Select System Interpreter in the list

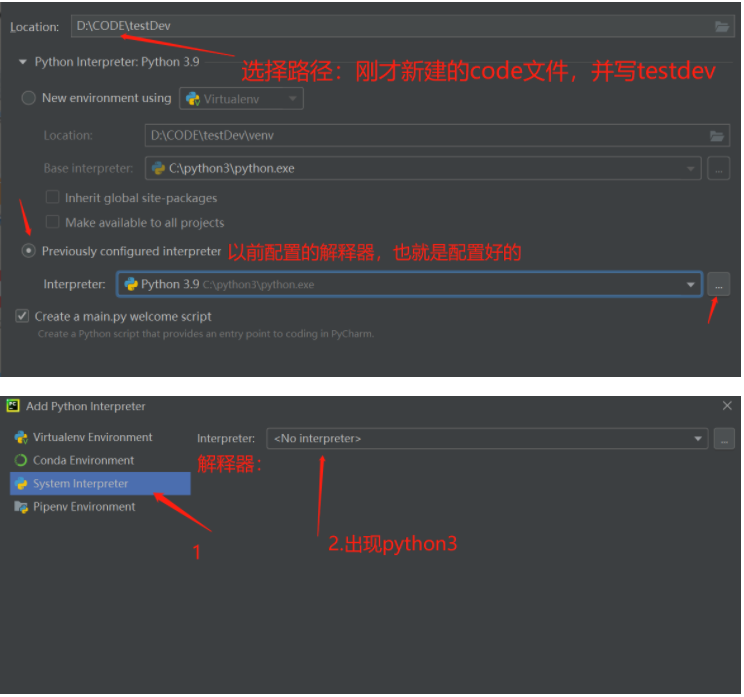click(100, 484)
